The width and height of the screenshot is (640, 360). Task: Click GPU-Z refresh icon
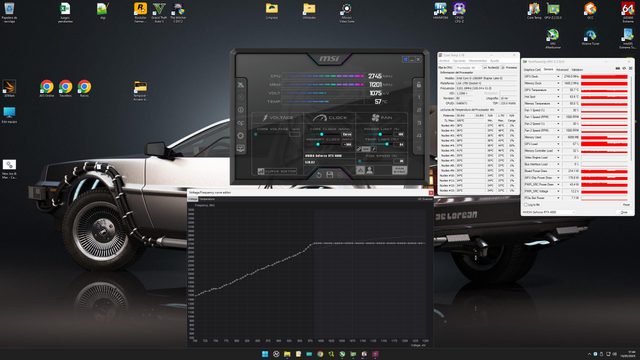pyautogui.click(x=624, y=68)
